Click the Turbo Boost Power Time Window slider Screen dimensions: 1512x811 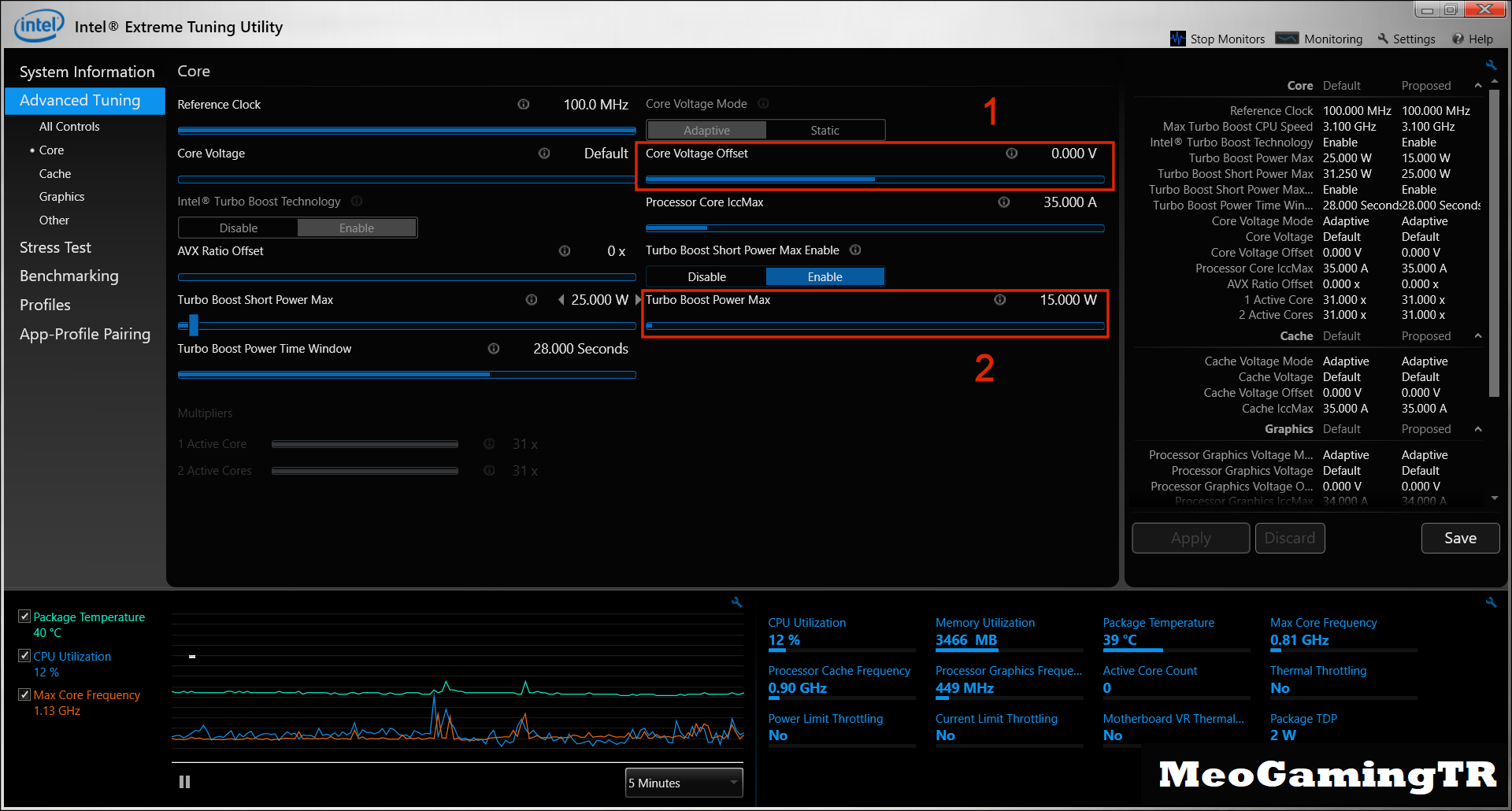click(406, 375)
